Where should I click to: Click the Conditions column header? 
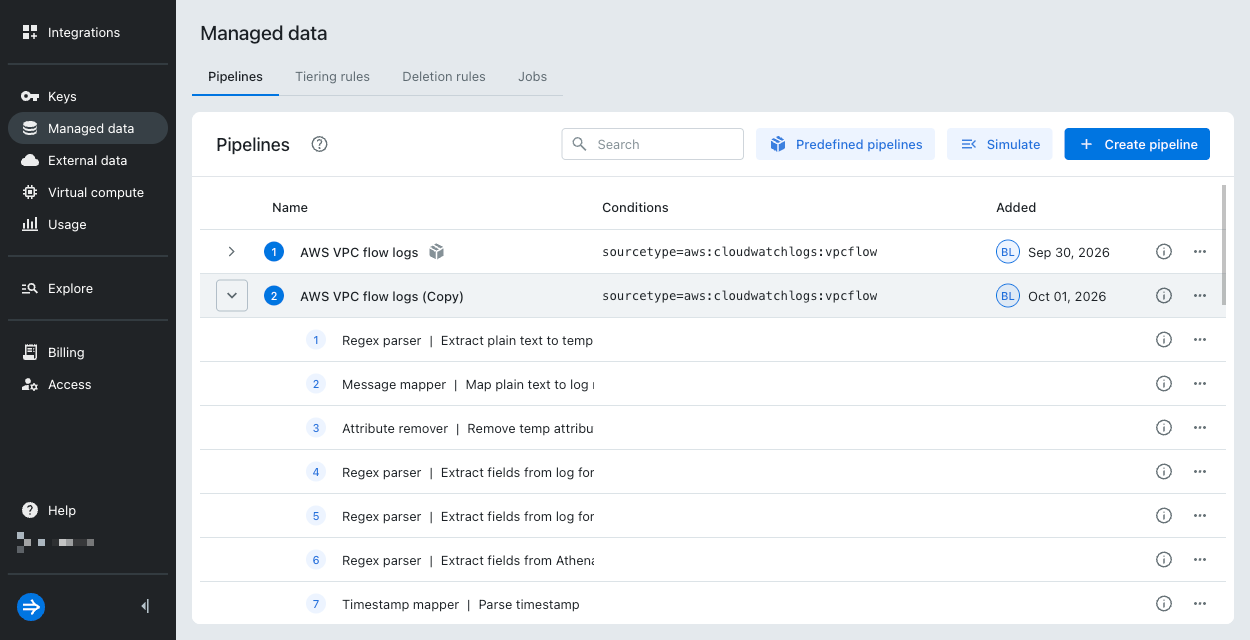click(x=635, y=208)
